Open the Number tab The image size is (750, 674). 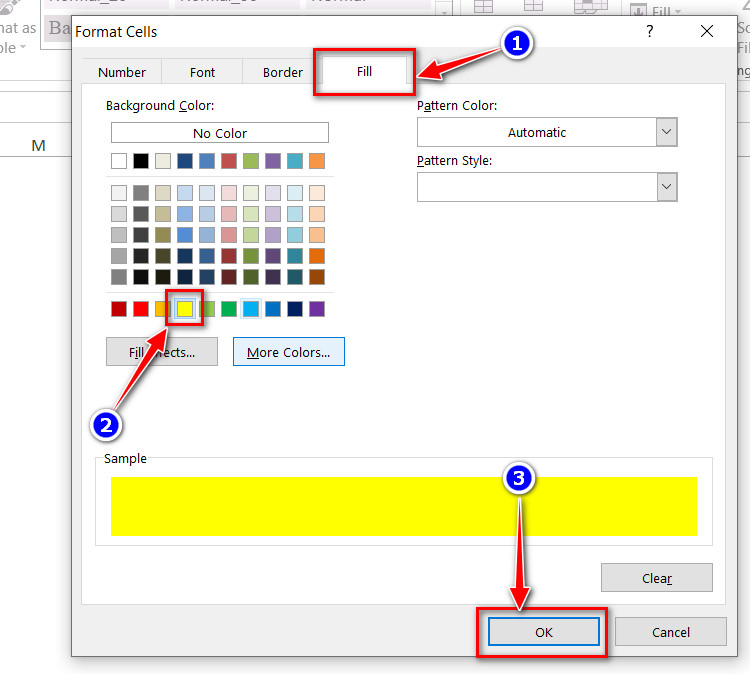click(121, 72)
